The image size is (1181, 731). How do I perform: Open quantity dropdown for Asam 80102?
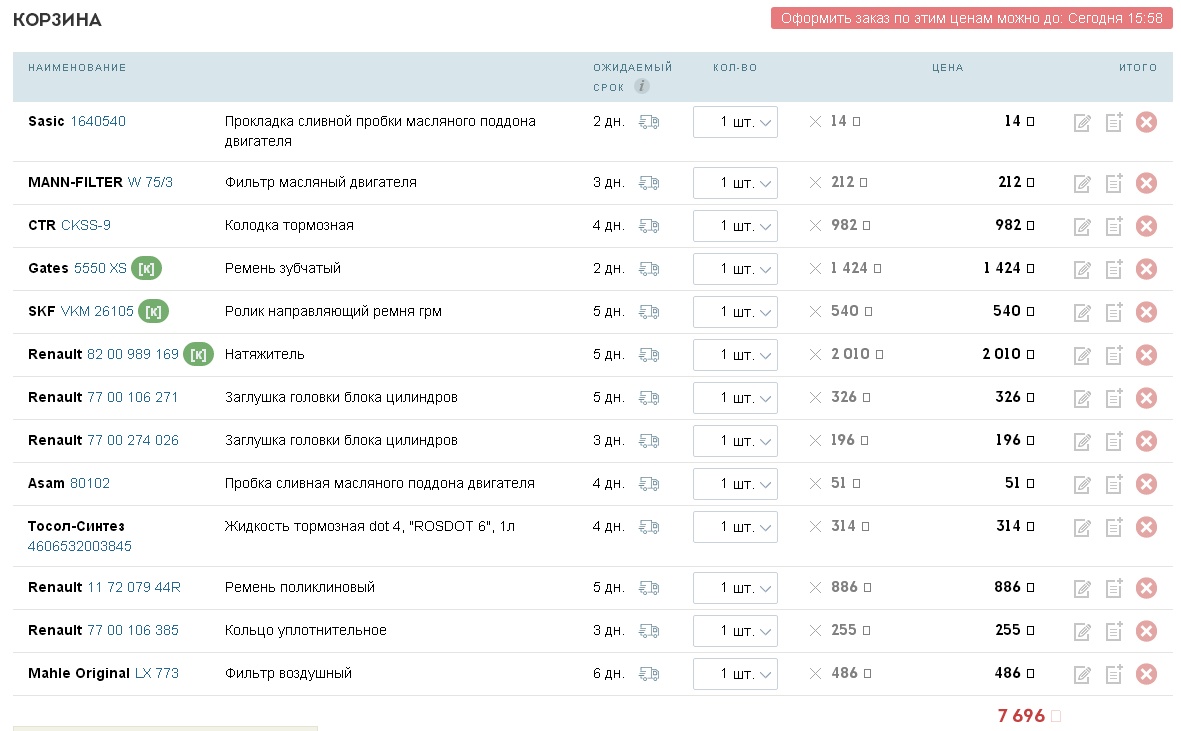(x=735, y=484)
